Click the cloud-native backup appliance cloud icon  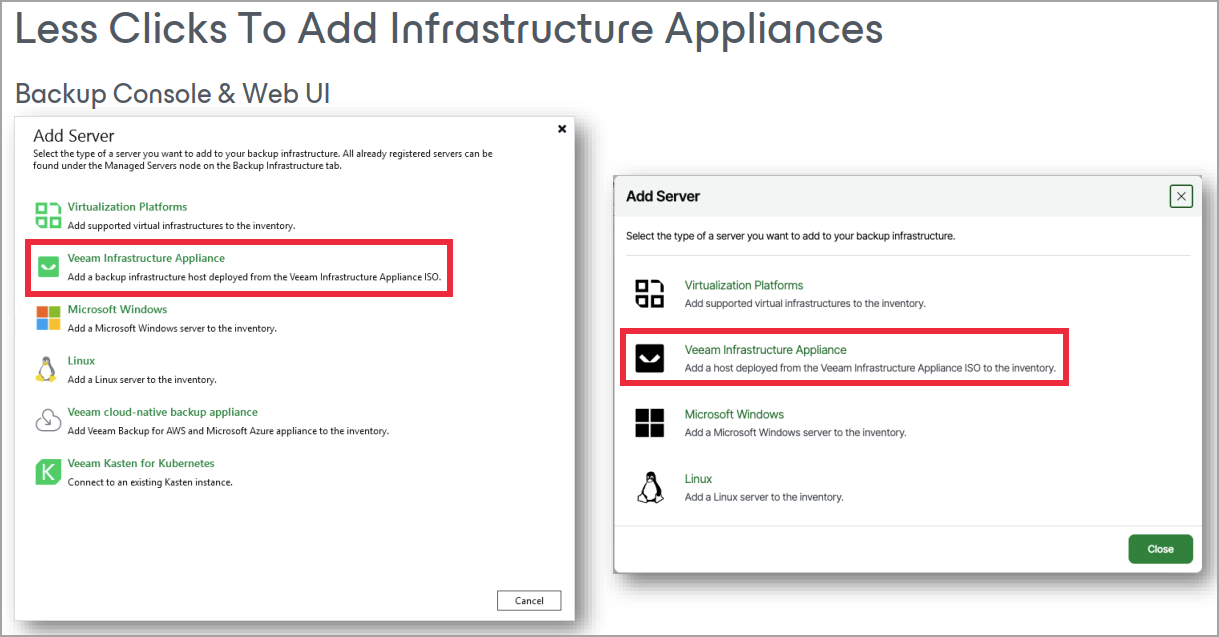(48, 421)
